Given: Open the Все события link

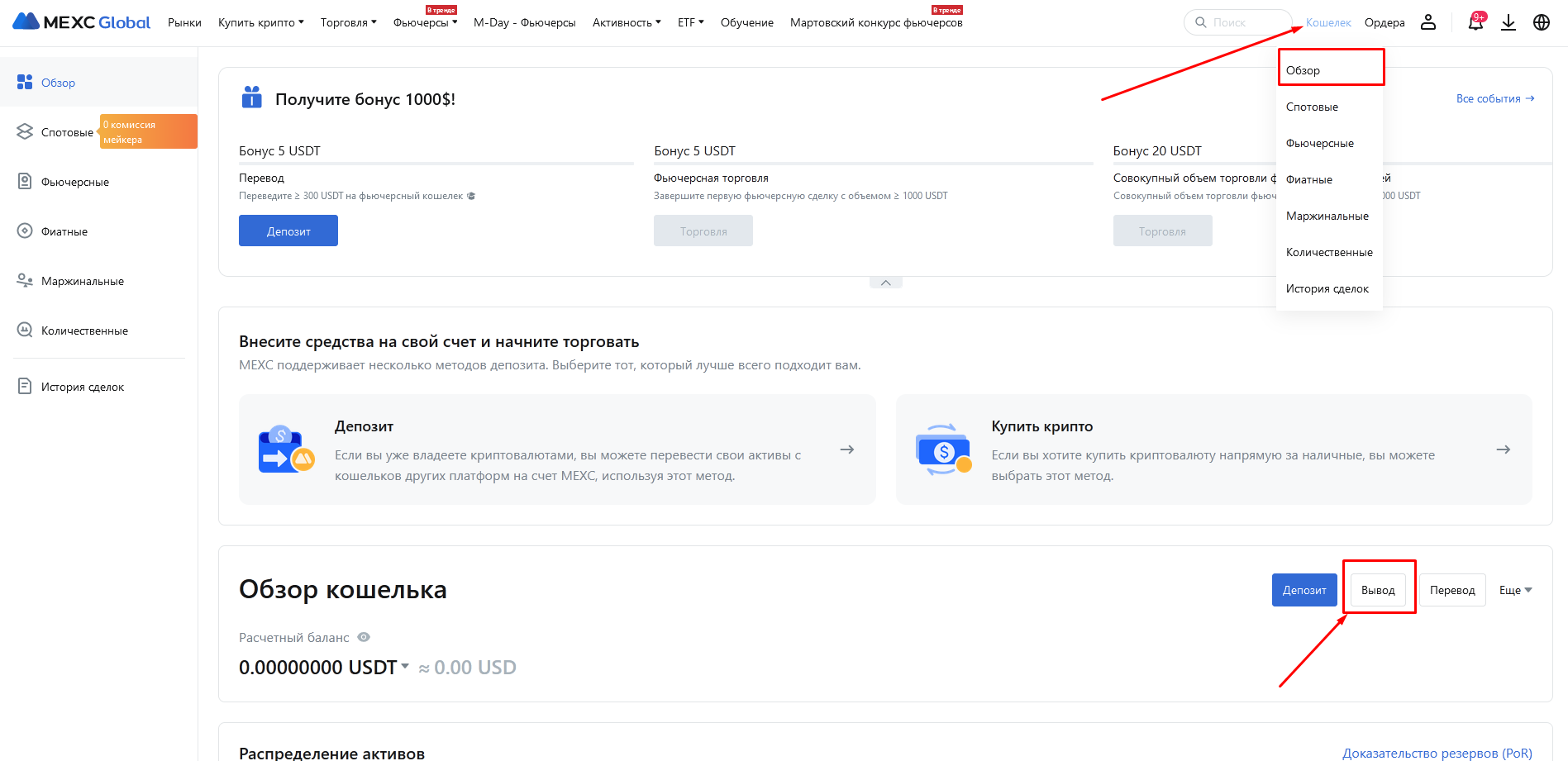Looking at the screenshot, I should (x=1495, y=98).
